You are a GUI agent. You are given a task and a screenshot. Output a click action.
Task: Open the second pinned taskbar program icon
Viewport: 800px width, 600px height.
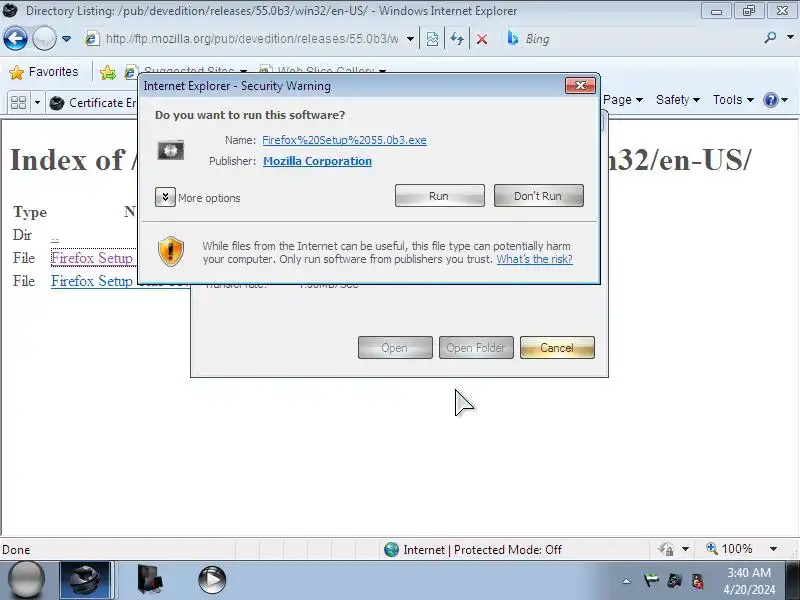pos(150,580)
